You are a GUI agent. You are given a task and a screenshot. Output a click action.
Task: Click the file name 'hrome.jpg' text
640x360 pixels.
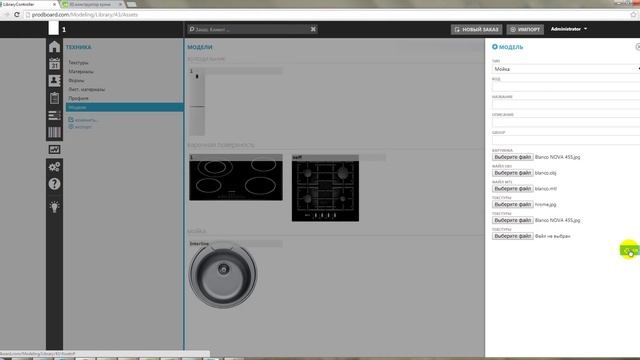[x=545, y=204]
